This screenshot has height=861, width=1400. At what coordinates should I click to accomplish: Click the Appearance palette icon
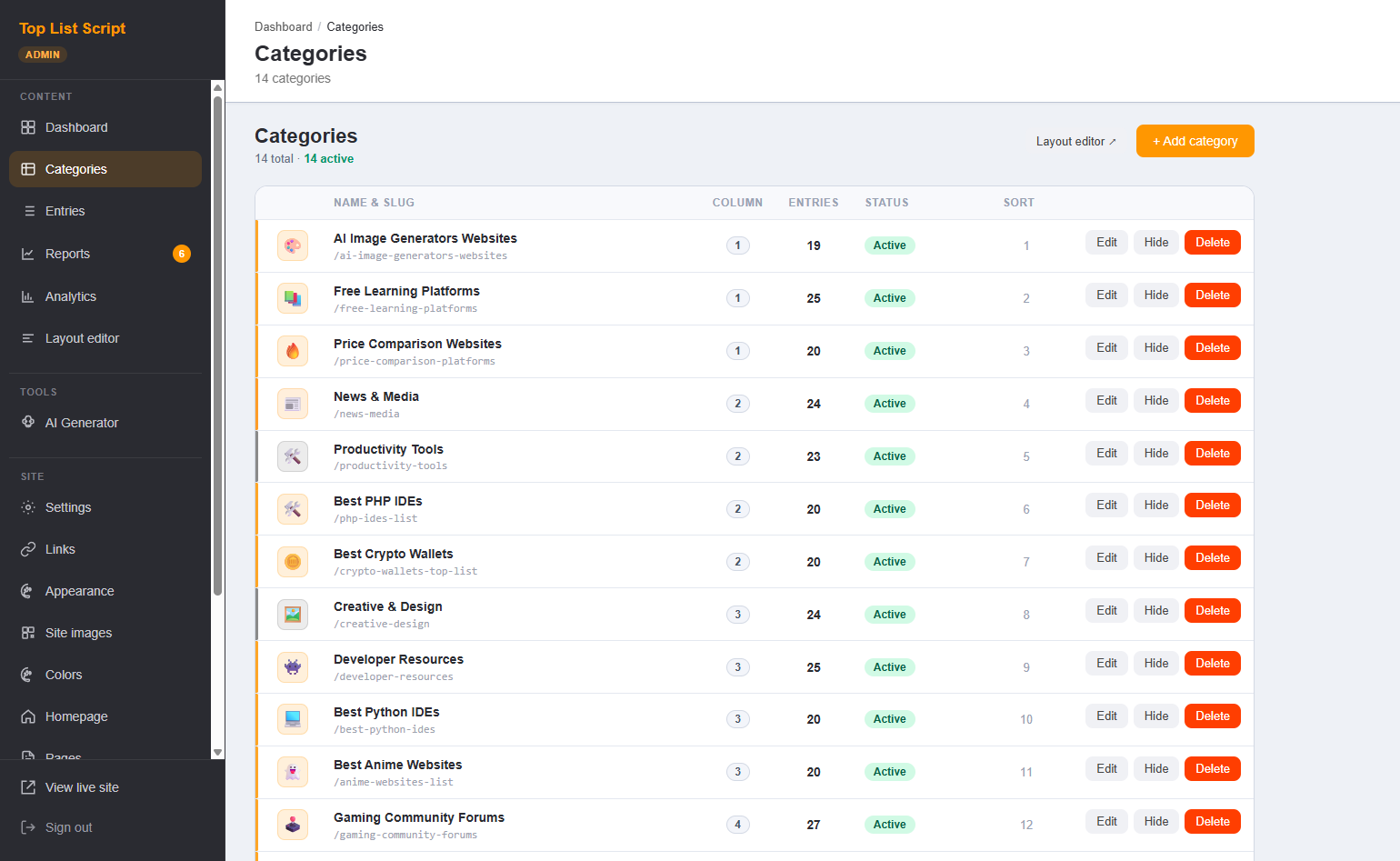point(28,591)
